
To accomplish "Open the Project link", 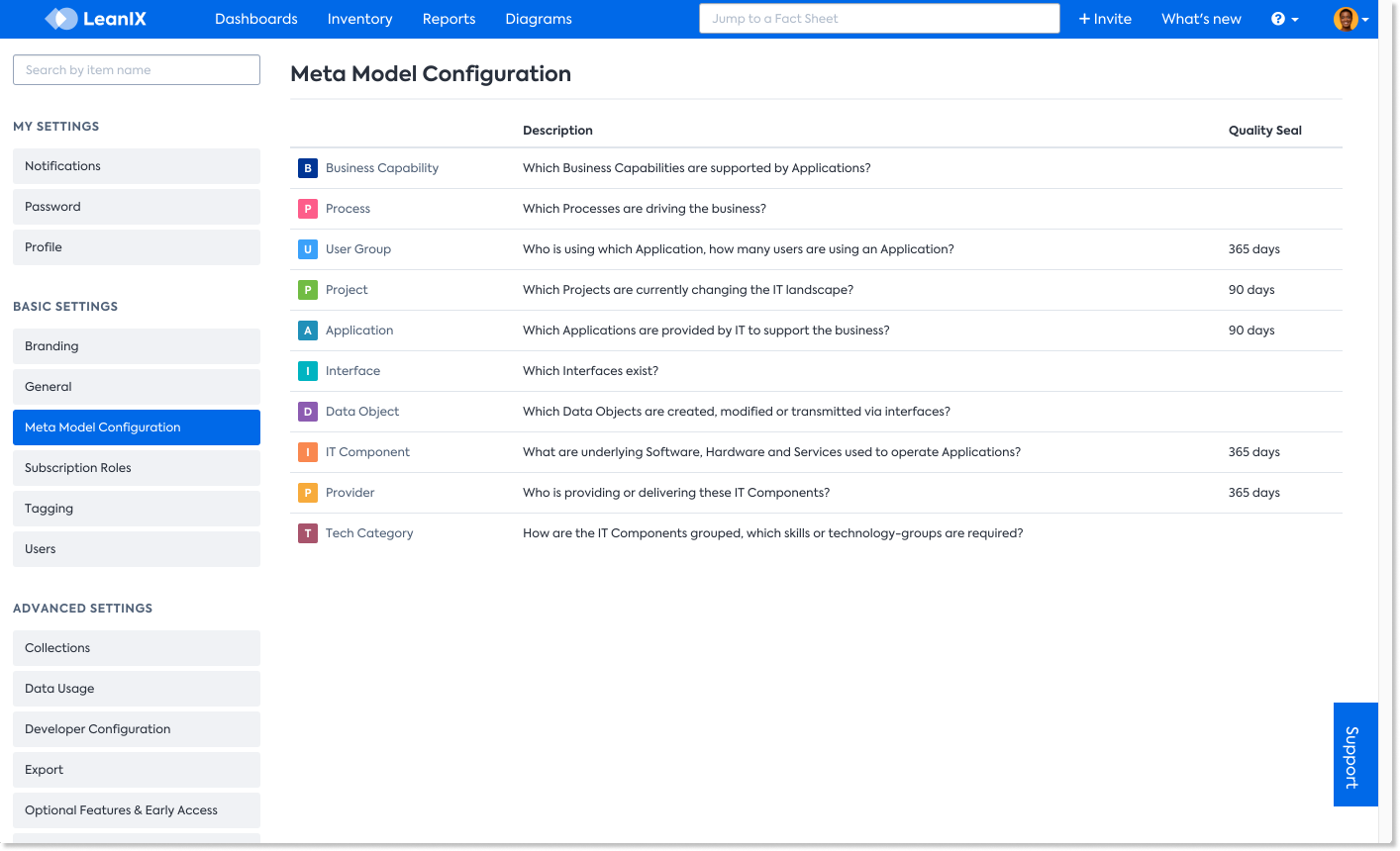I will pos(347,290).
